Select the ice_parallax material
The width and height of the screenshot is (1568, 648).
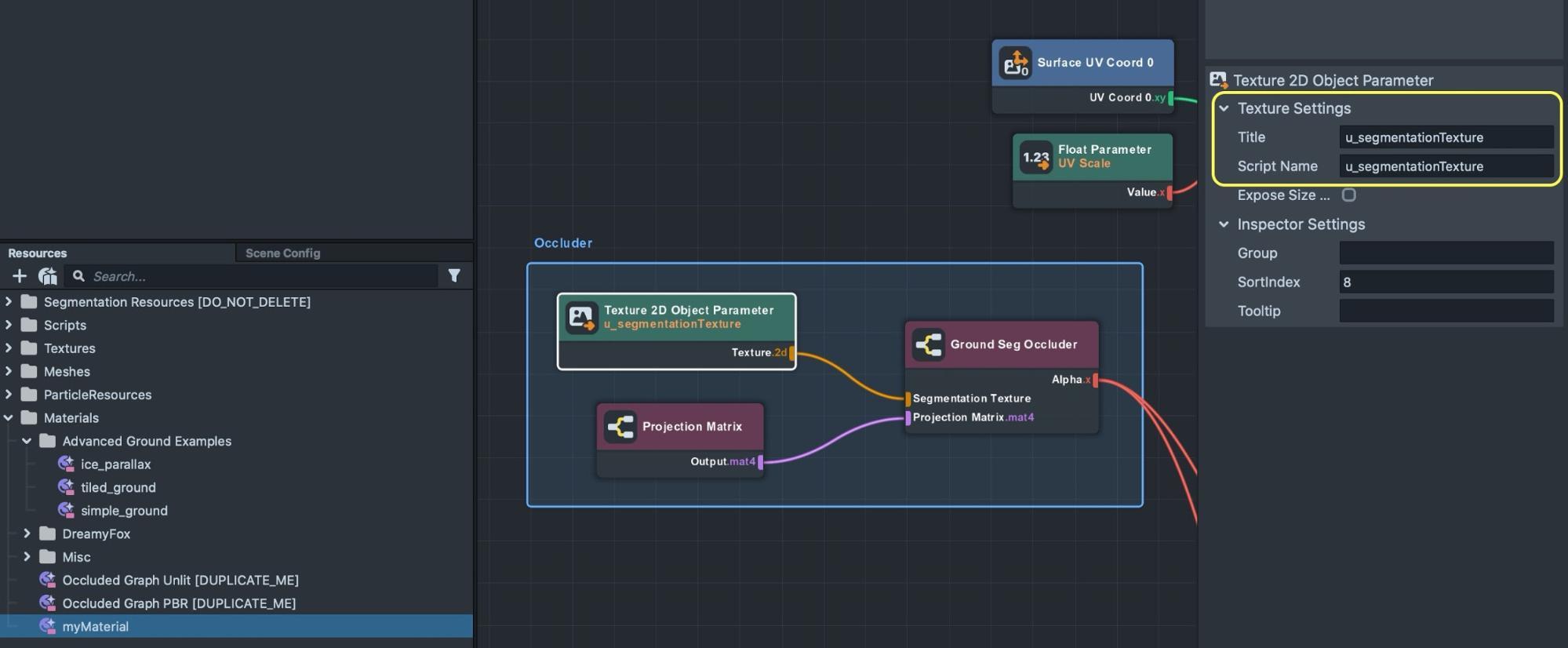click(115, 464)
